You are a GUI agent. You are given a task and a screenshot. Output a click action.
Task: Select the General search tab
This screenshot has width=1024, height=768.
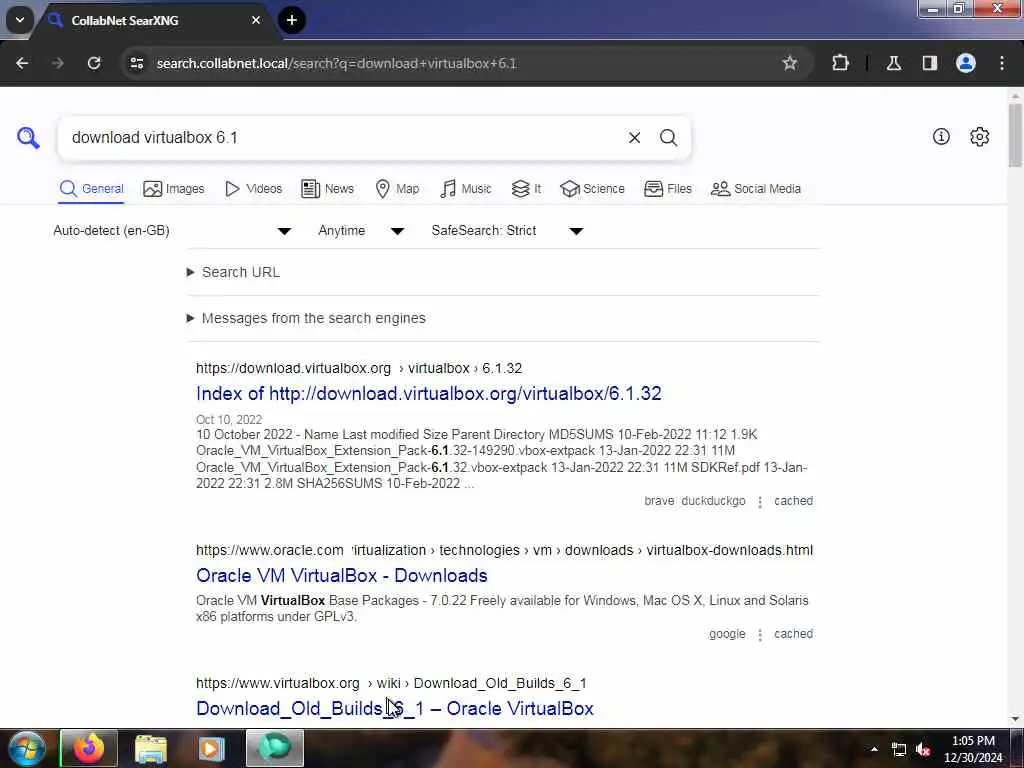pyautogui.click(x=91, y=189)
